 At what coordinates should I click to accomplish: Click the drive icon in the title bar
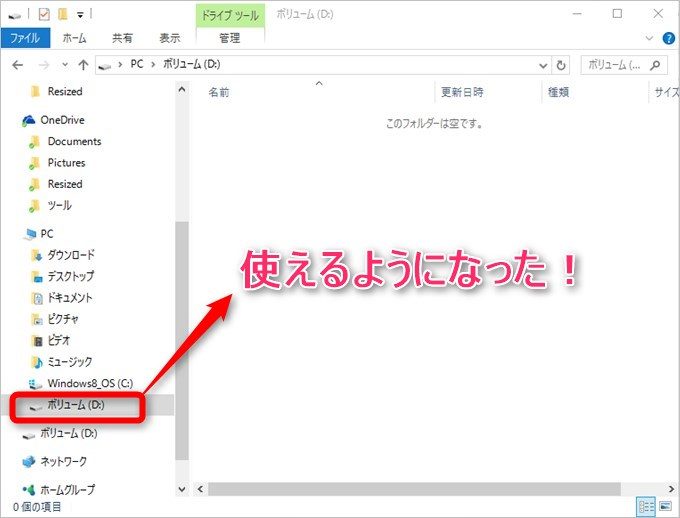coord(14,16)
